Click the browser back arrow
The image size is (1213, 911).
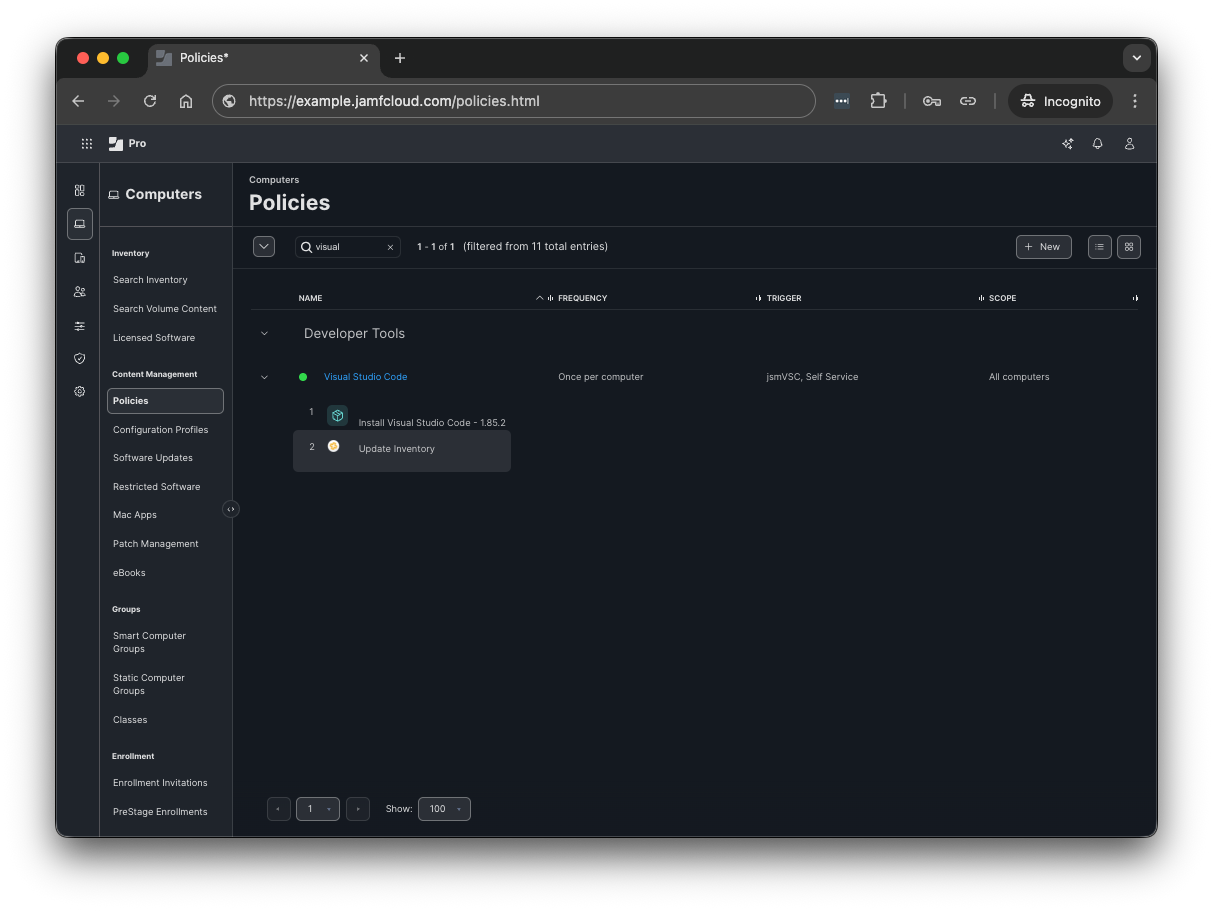click(78, 101)
